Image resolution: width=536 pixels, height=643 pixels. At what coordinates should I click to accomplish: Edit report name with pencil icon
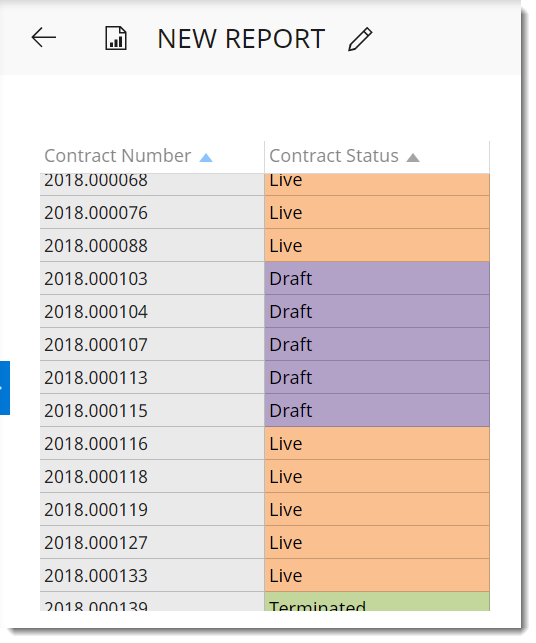[360, 39]
